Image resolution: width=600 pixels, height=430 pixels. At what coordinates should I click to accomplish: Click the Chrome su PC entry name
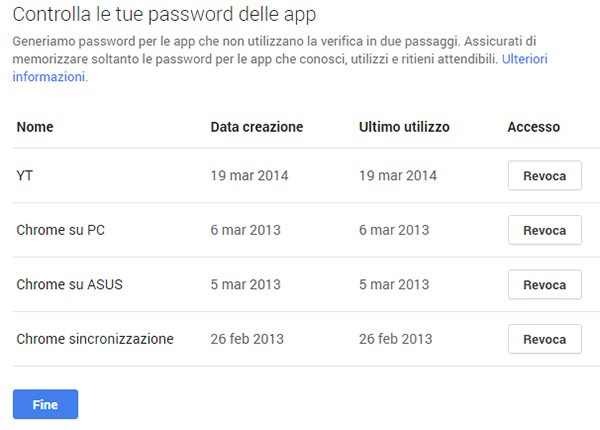(60, 230)
